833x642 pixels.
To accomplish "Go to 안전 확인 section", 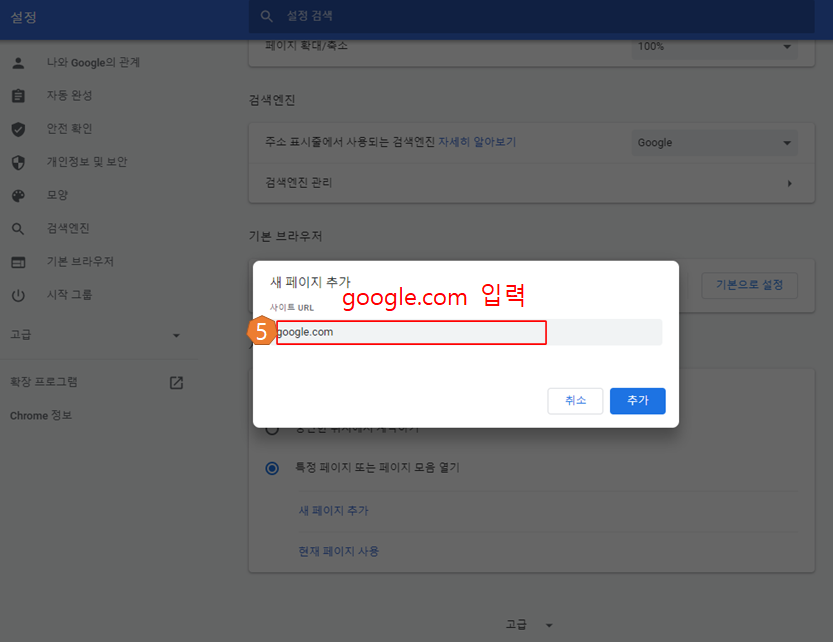I will coord(70,129).
